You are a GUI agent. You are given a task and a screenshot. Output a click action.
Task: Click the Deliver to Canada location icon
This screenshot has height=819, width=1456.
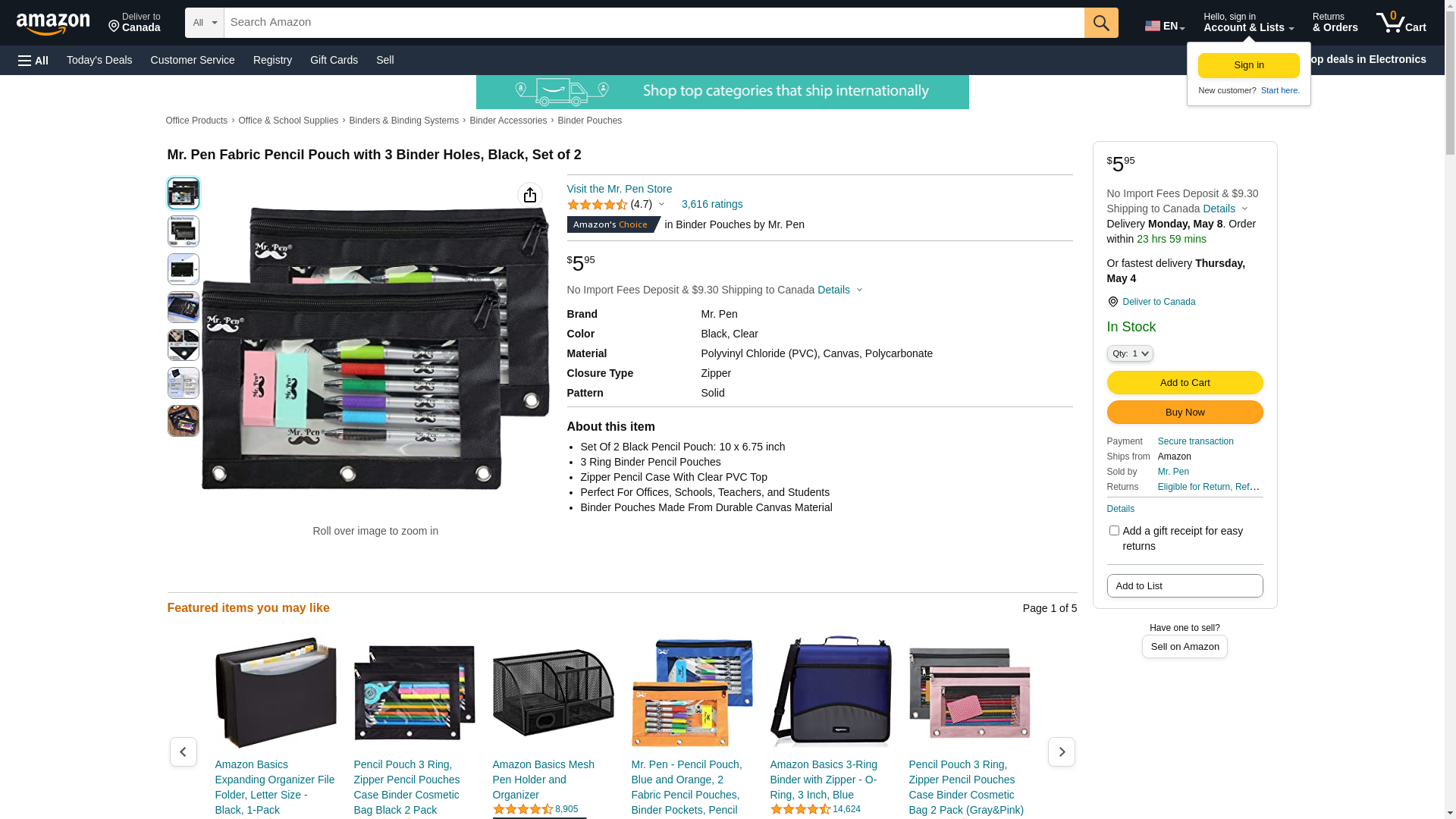1112,302
